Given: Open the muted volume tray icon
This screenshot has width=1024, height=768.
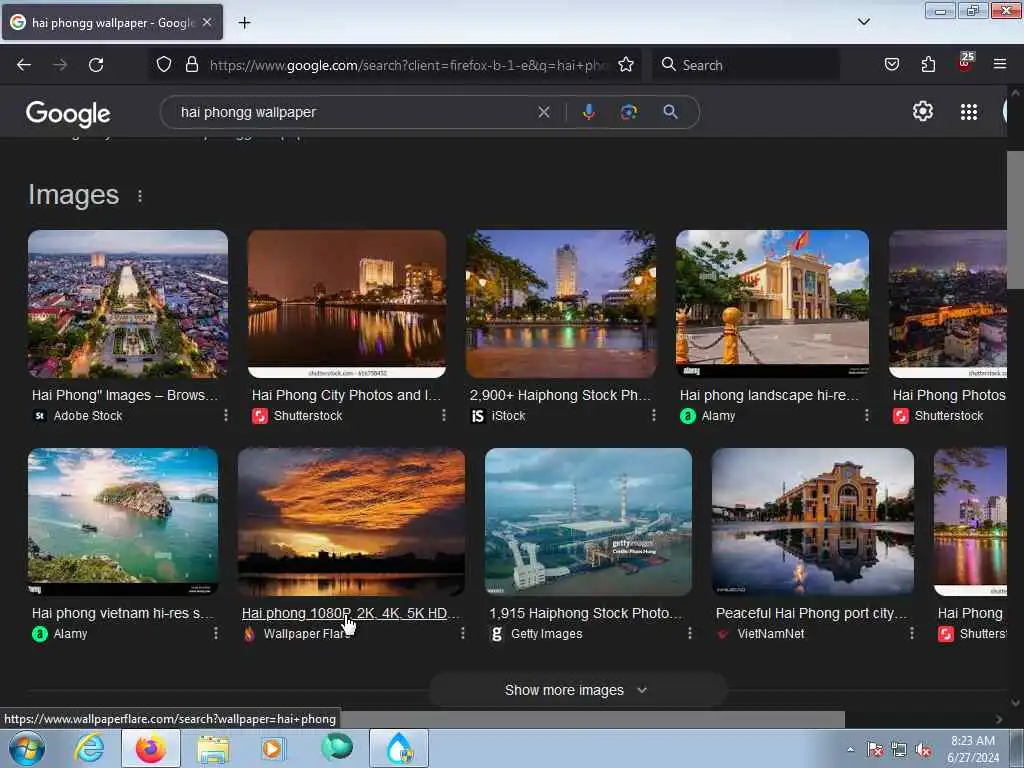Looking at the screenshot, I should tap(923, 750).
